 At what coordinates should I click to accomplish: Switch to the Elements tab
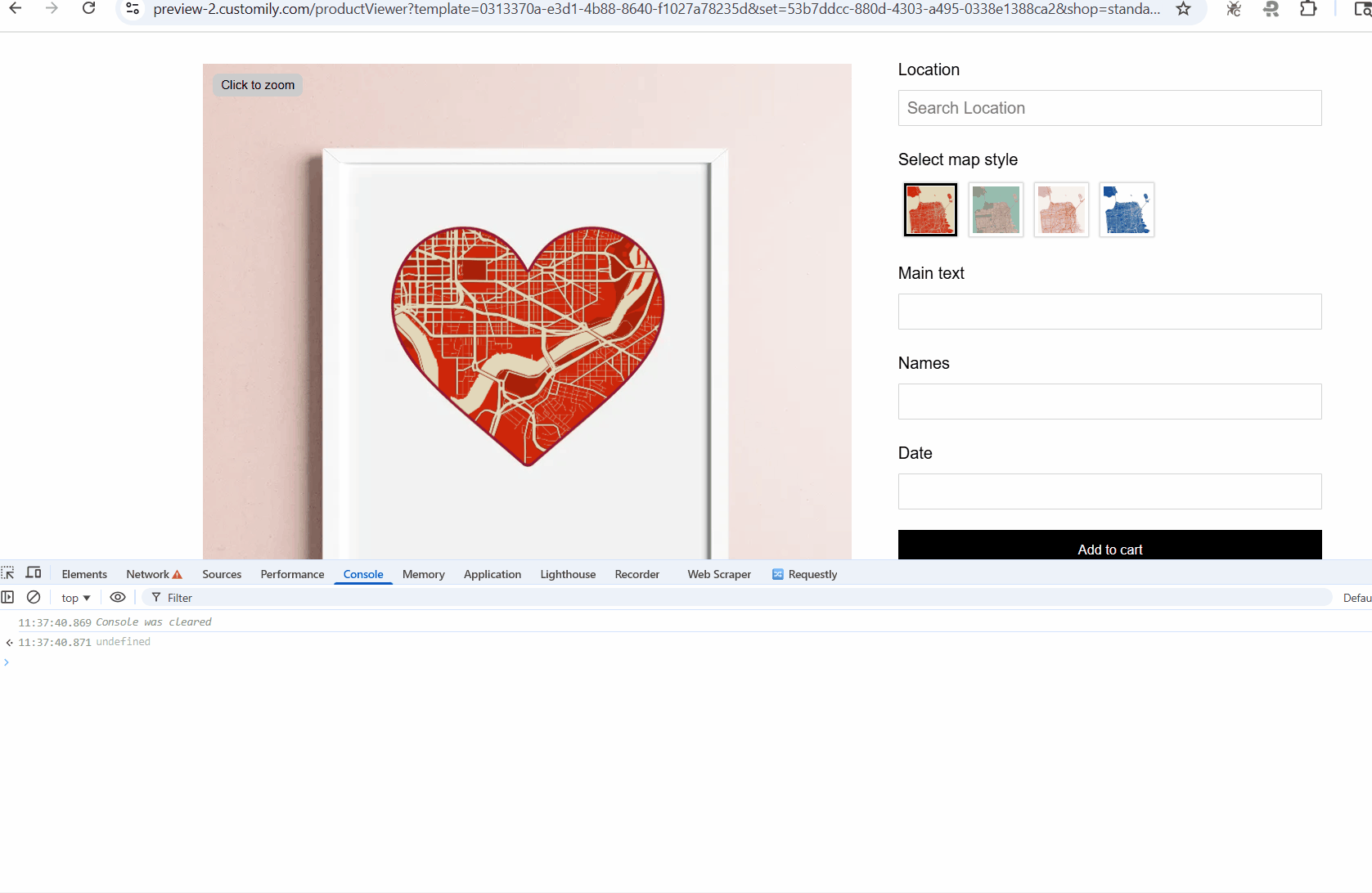(84, 574)
